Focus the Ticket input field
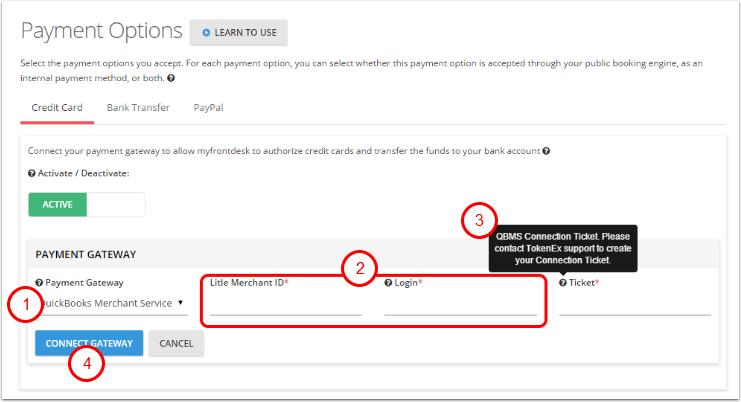741x402 pixels. (635, 305)
